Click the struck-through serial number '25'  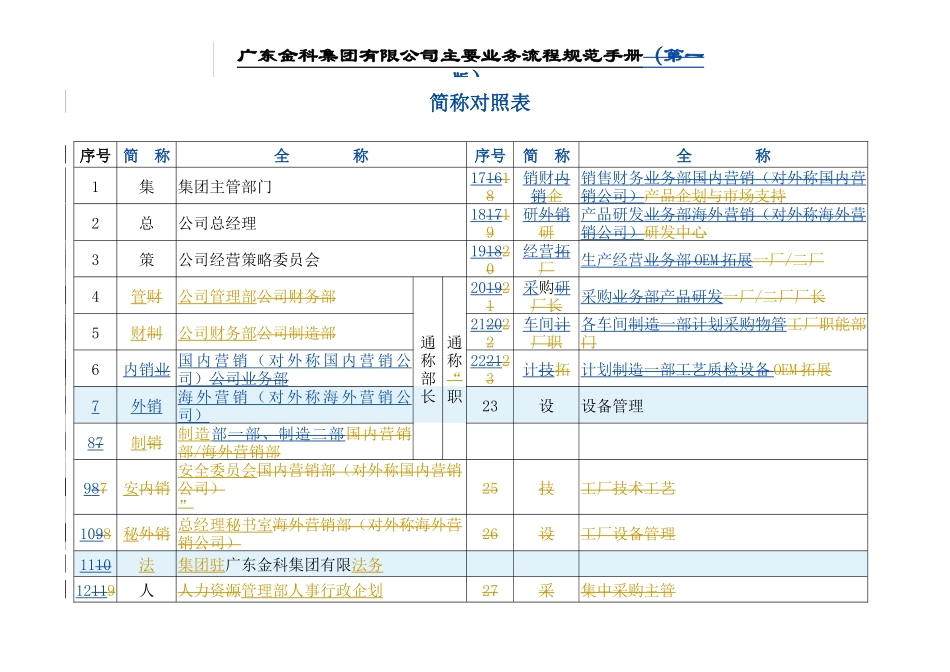pyautogui.click(x=490, y=488)
